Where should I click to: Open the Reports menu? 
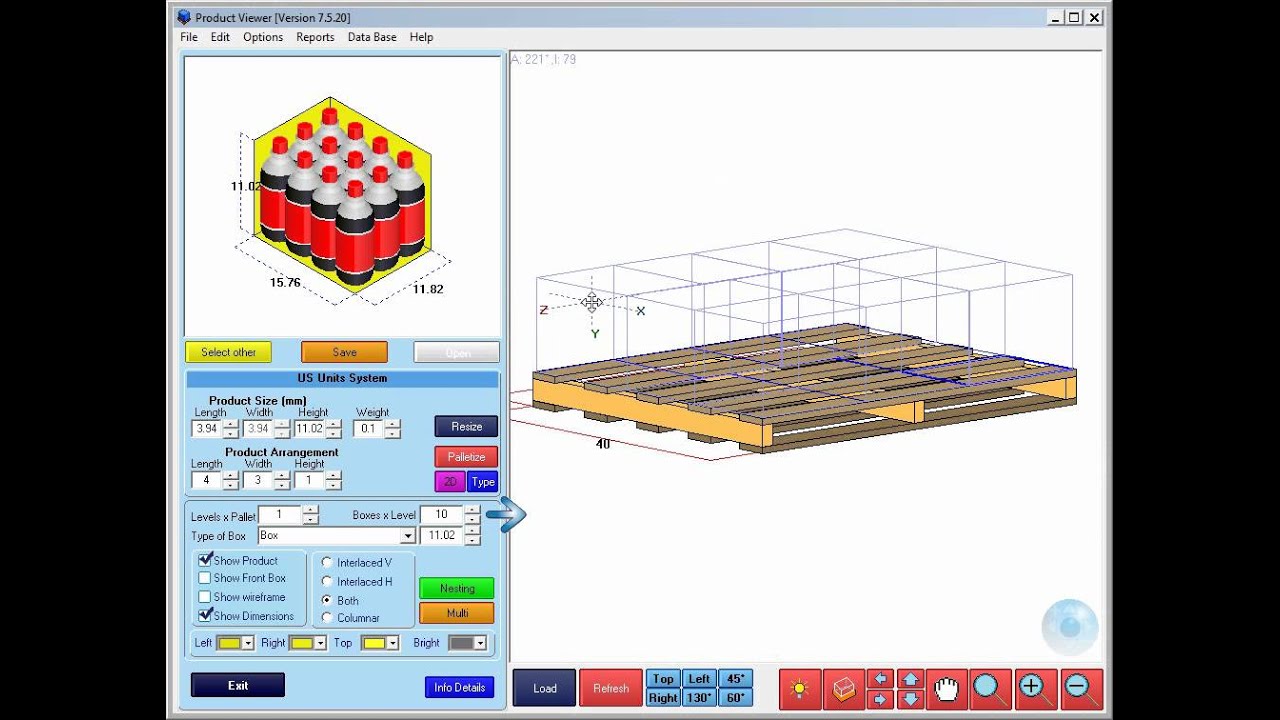[315, 37]
